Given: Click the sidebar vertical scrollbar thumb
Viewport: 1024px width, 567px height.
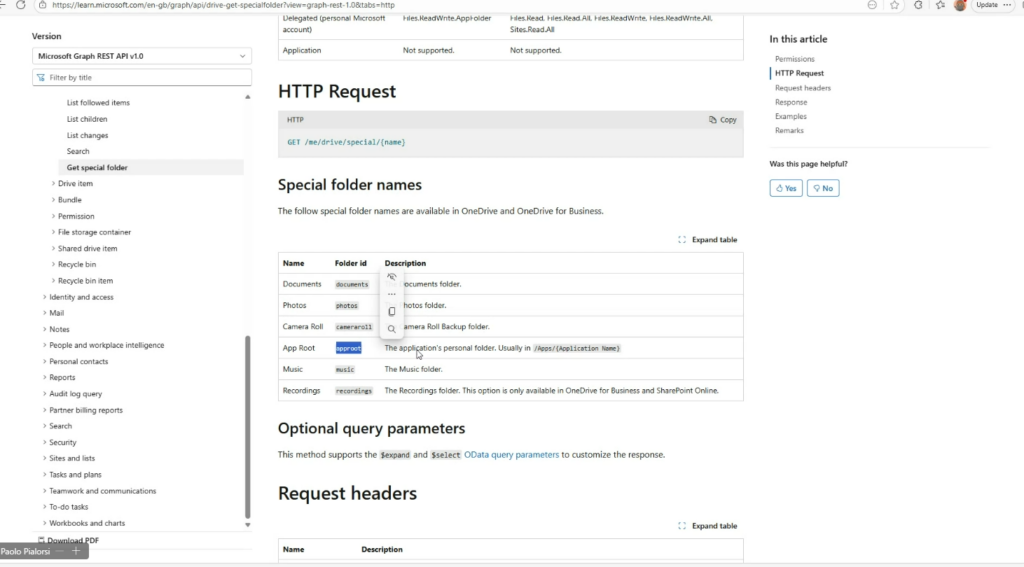Looking at the screenshot, I should coord(248,427).
